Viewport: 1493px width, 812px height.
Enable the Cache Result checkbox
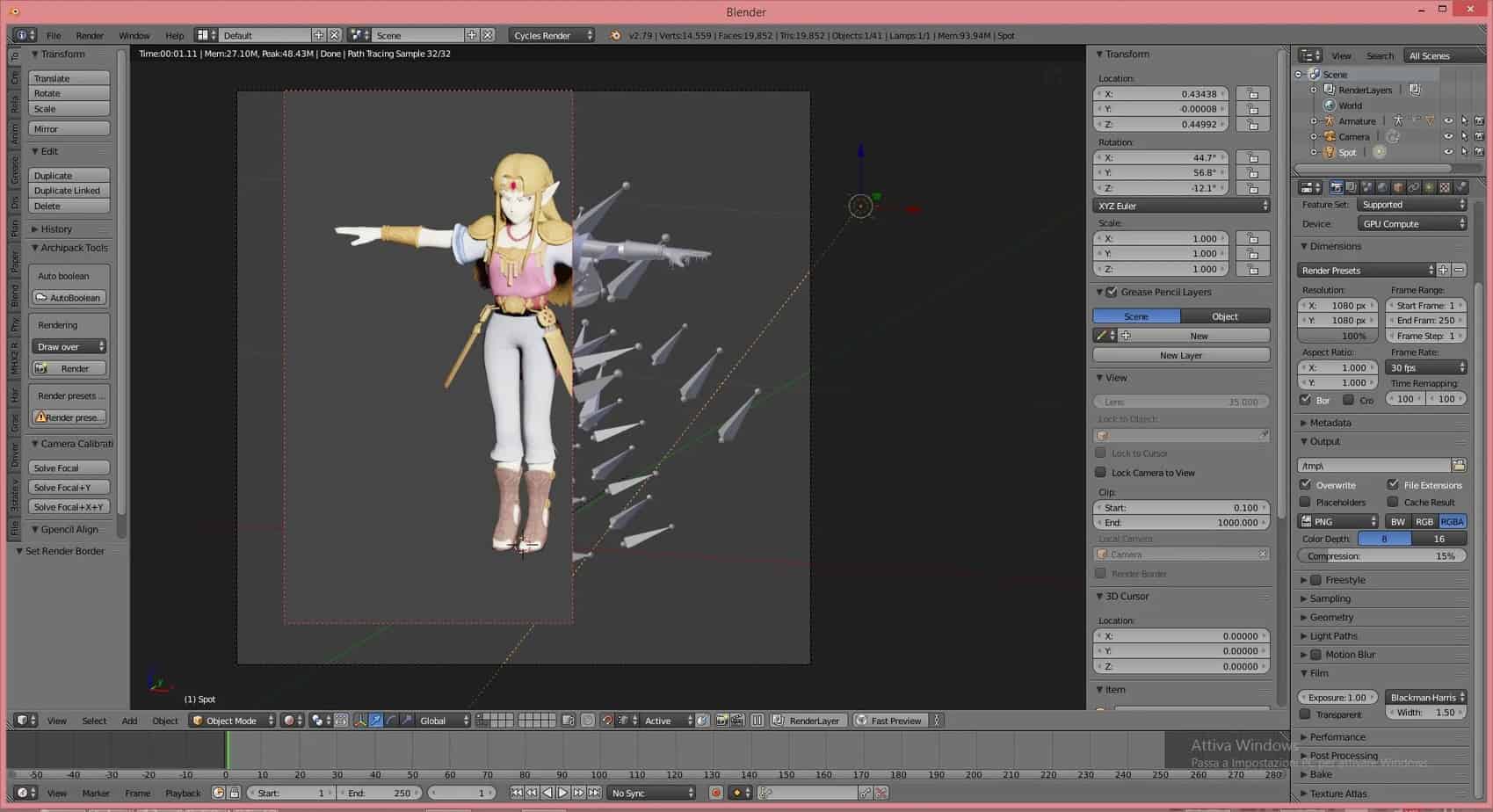tap(1393, 502)
